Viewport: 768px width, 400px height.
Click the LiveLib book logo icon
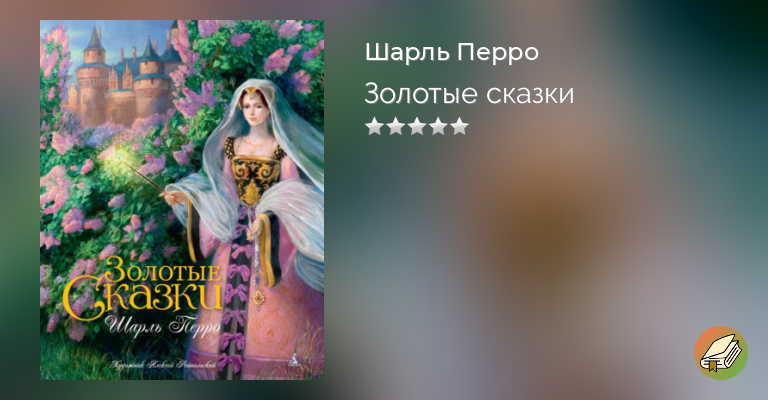[720, 353]
